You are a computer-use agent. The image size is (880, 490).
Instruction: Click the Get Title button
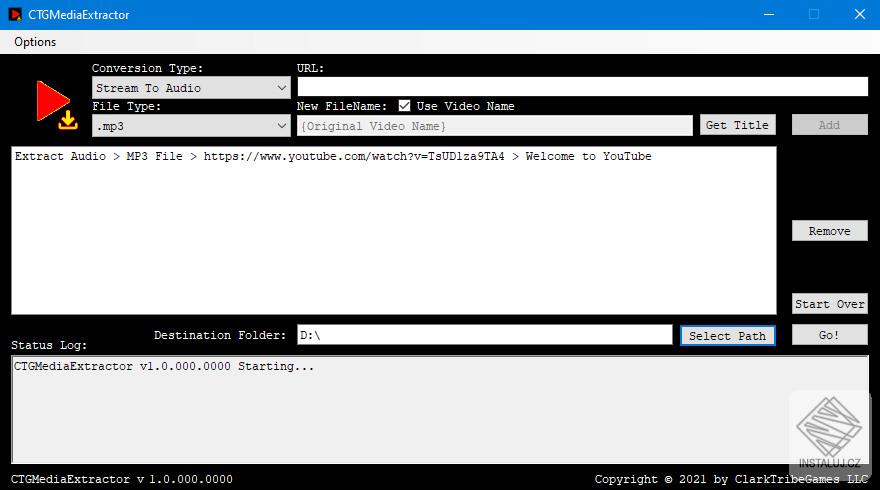(x=737, y=125)
